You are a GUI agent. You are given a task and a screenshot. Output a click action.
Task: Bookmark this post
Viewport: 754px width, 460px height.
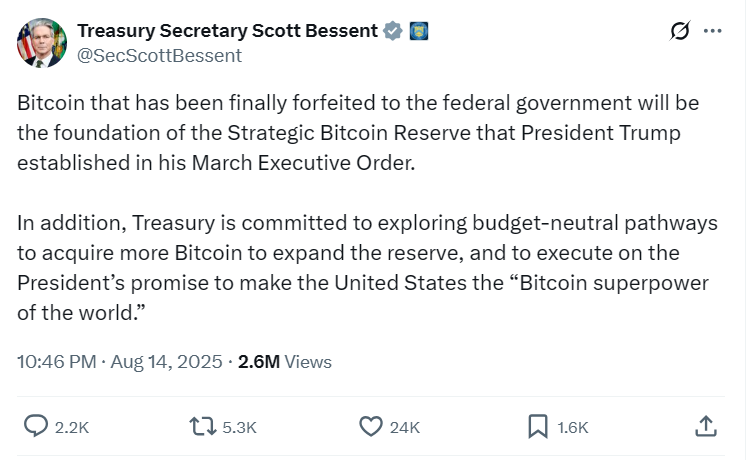[538, 426]
